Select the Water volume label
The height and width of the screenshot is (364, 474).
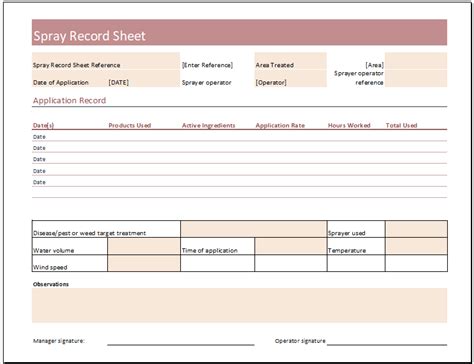coord(53,250)
